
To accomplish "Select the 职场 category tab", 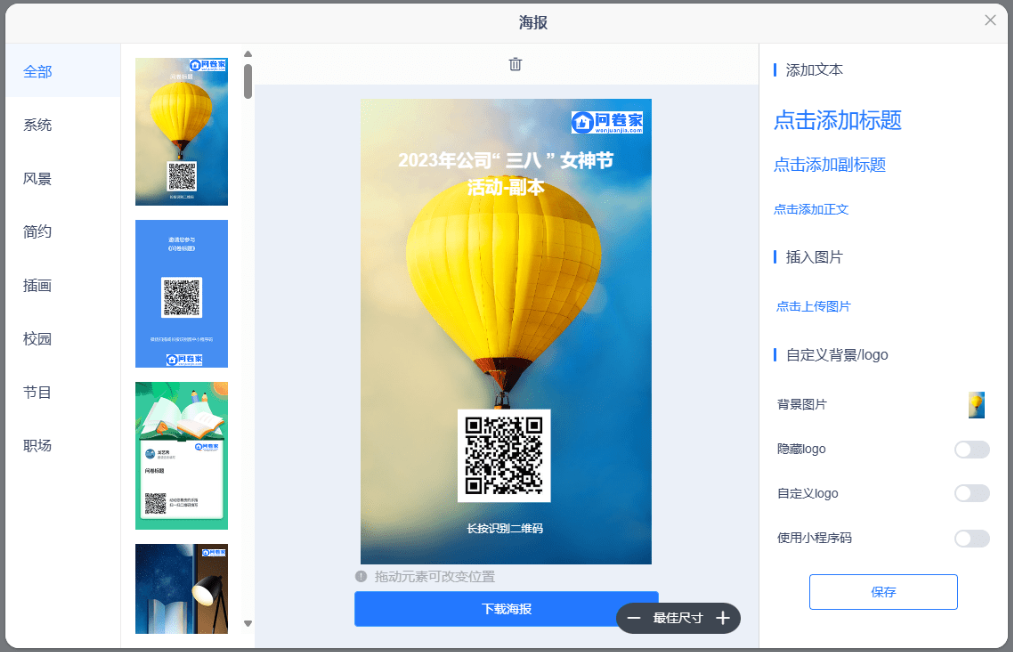I will (63, 445).
